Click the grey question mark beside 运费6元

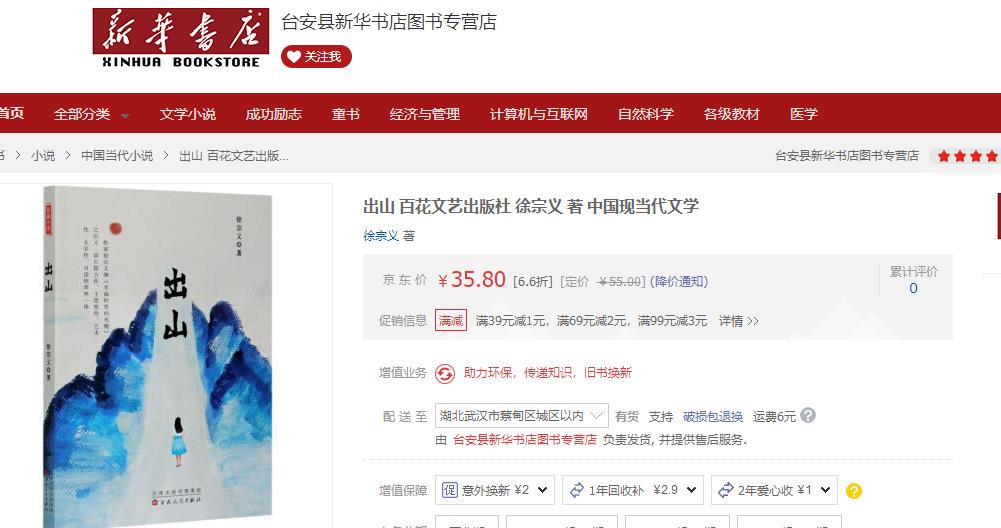pos(808,416)
